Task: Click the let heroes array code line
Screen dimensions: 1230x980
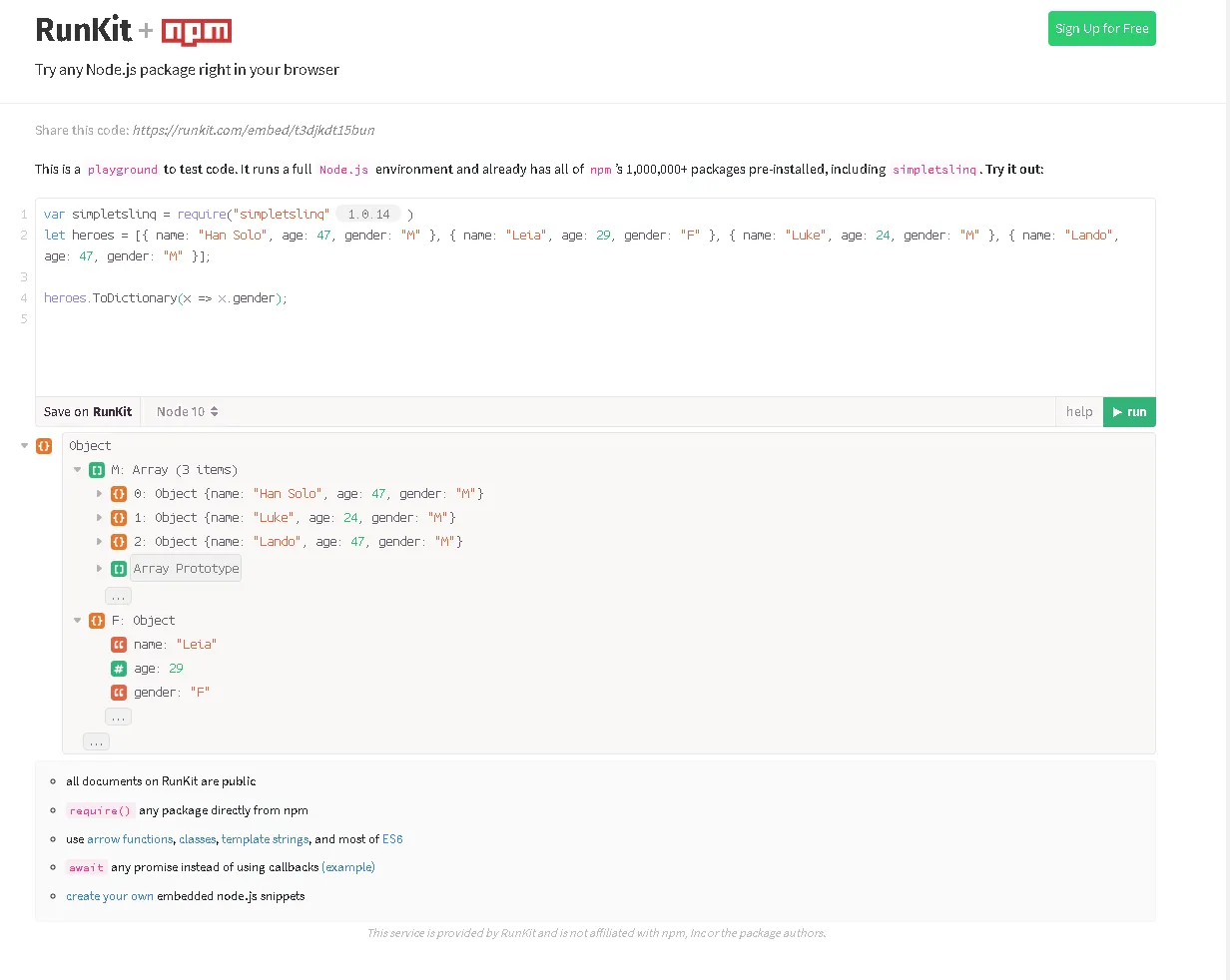Action: click(x=581, y=245)
